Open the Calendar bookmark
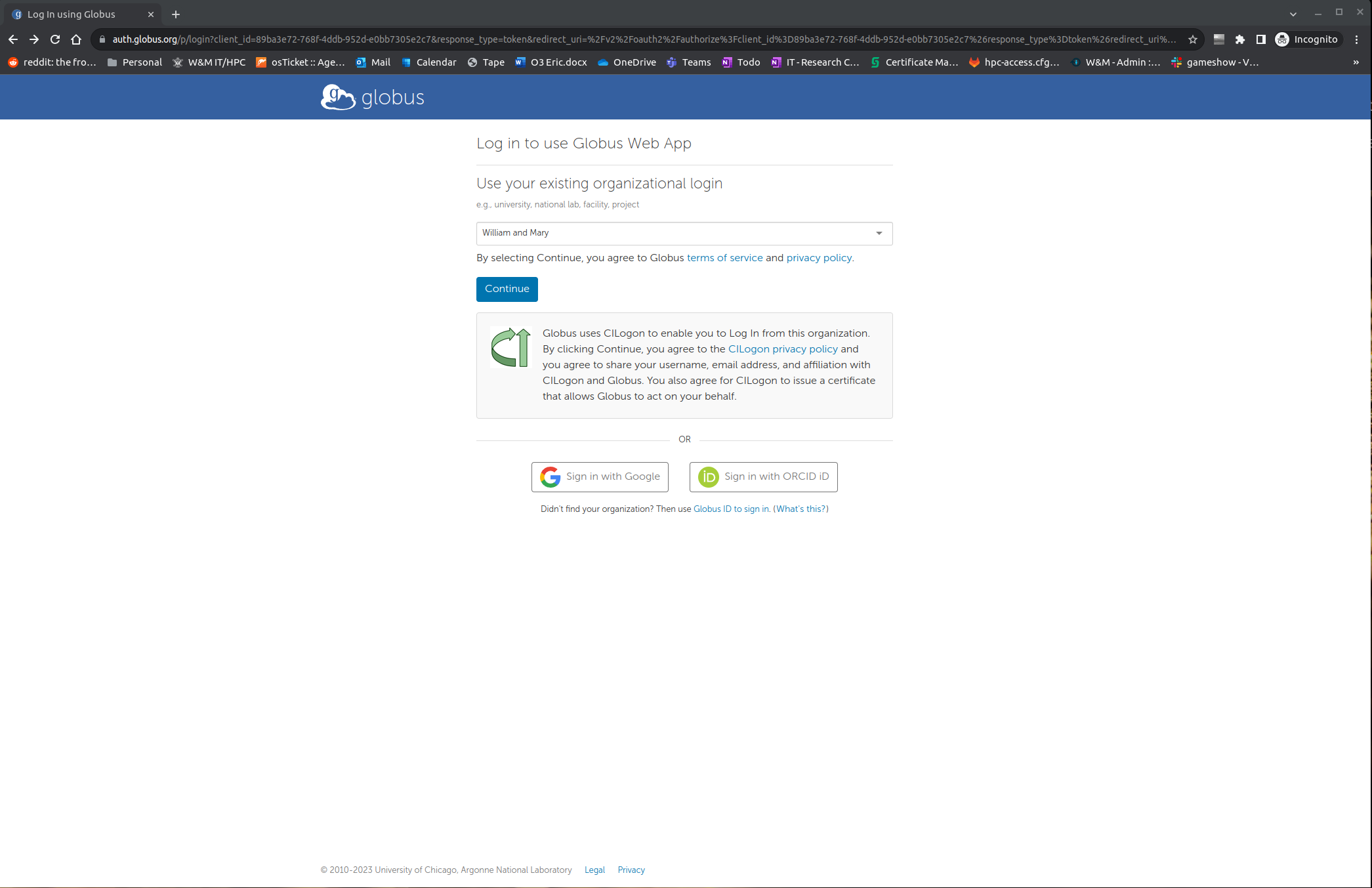Screen dimensions: 1372x888 point(428,62)
